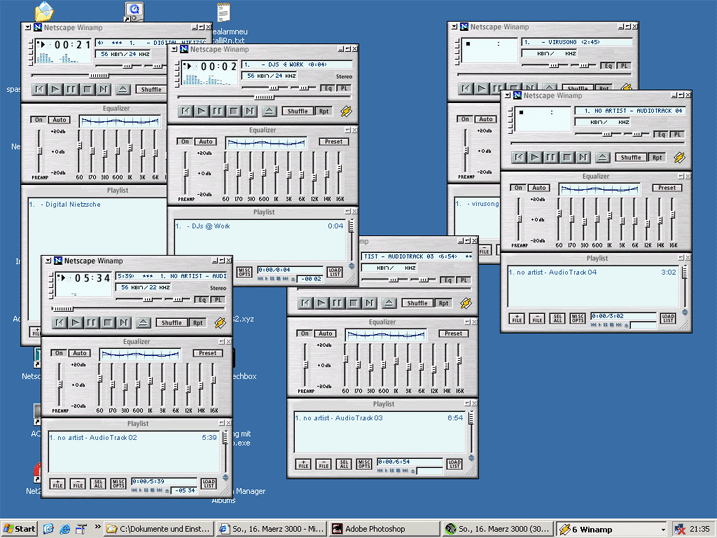The width and height of the screenshot is (717, 538).
Task: Toggle Eq window button in AudioTrack 02 player
Action: tap(202, 299)
